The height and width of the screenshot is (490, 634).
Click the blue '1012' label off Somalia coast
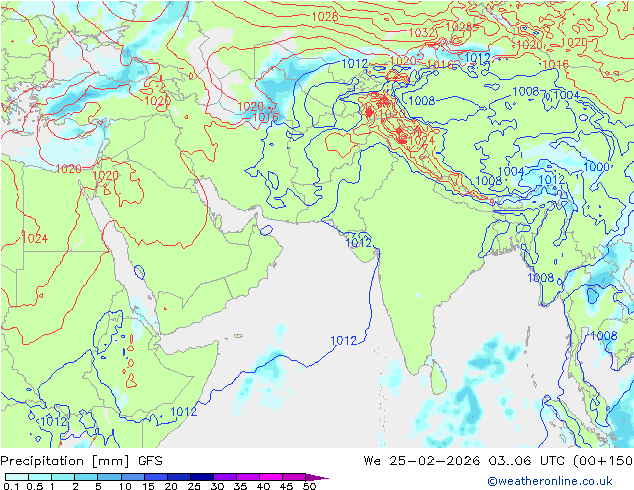(184, 412)
